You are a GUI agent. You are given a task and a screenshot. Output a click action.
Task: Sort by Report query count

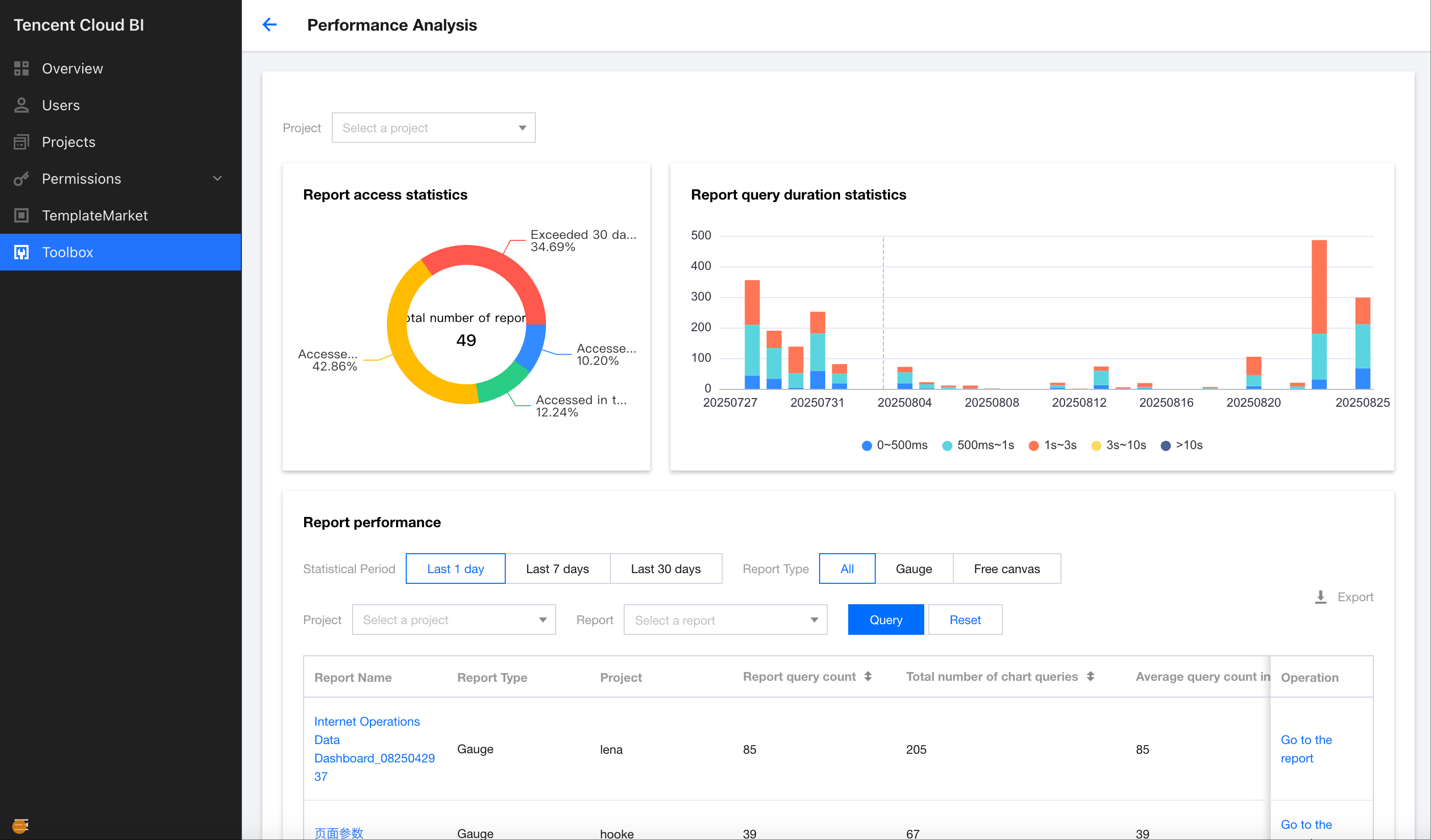pos(868,676)
